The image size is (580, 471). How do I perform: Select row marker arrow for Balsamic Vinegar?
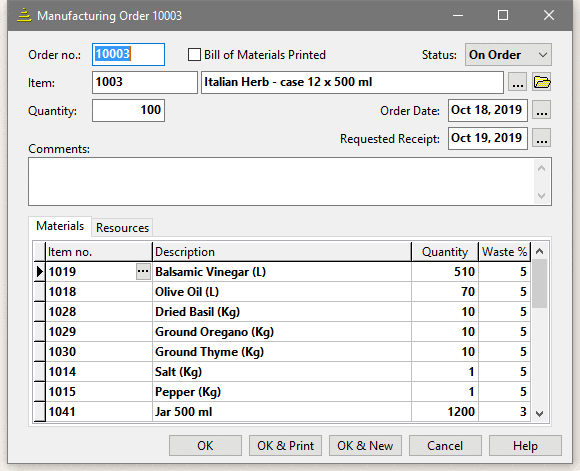[x=39, y=272]
